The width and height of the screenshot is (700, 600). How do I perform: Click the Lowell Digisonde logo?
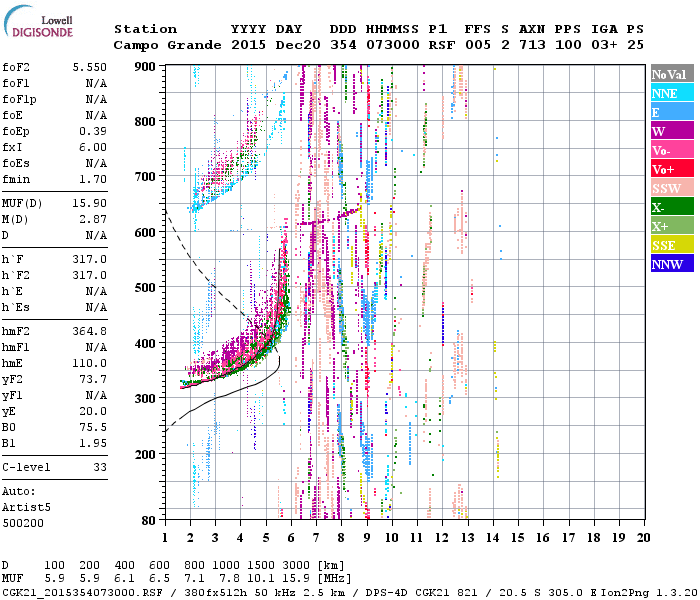pyautogui.click(x=39, y=22)
